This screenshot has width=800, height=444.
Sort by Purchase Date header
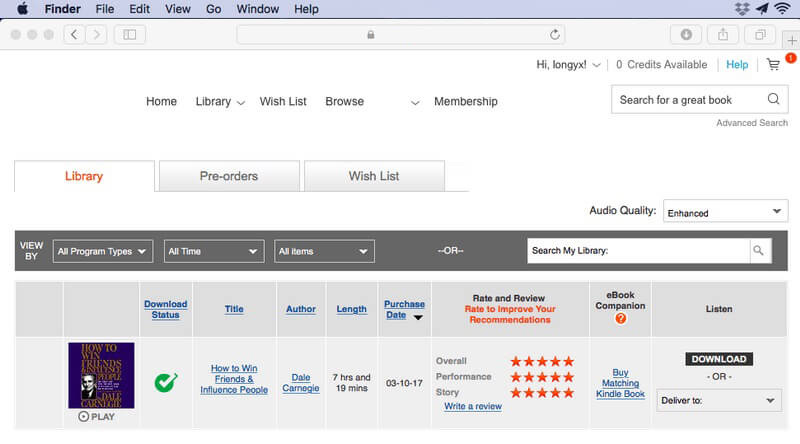pyautogui.click(x=404, y=309)
